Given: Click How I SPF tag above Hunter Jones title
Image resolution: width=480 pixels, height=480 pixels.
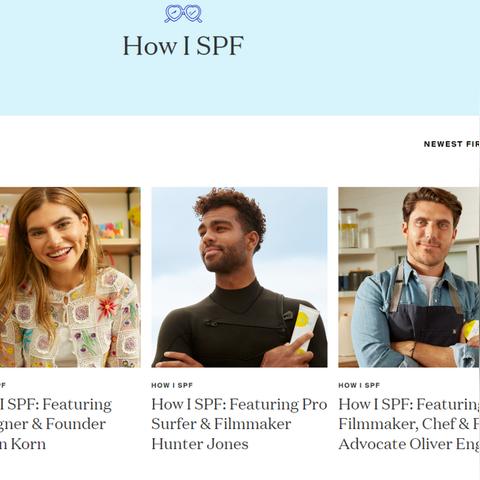Looking at the screenshot, I should [x=172, y=385].
